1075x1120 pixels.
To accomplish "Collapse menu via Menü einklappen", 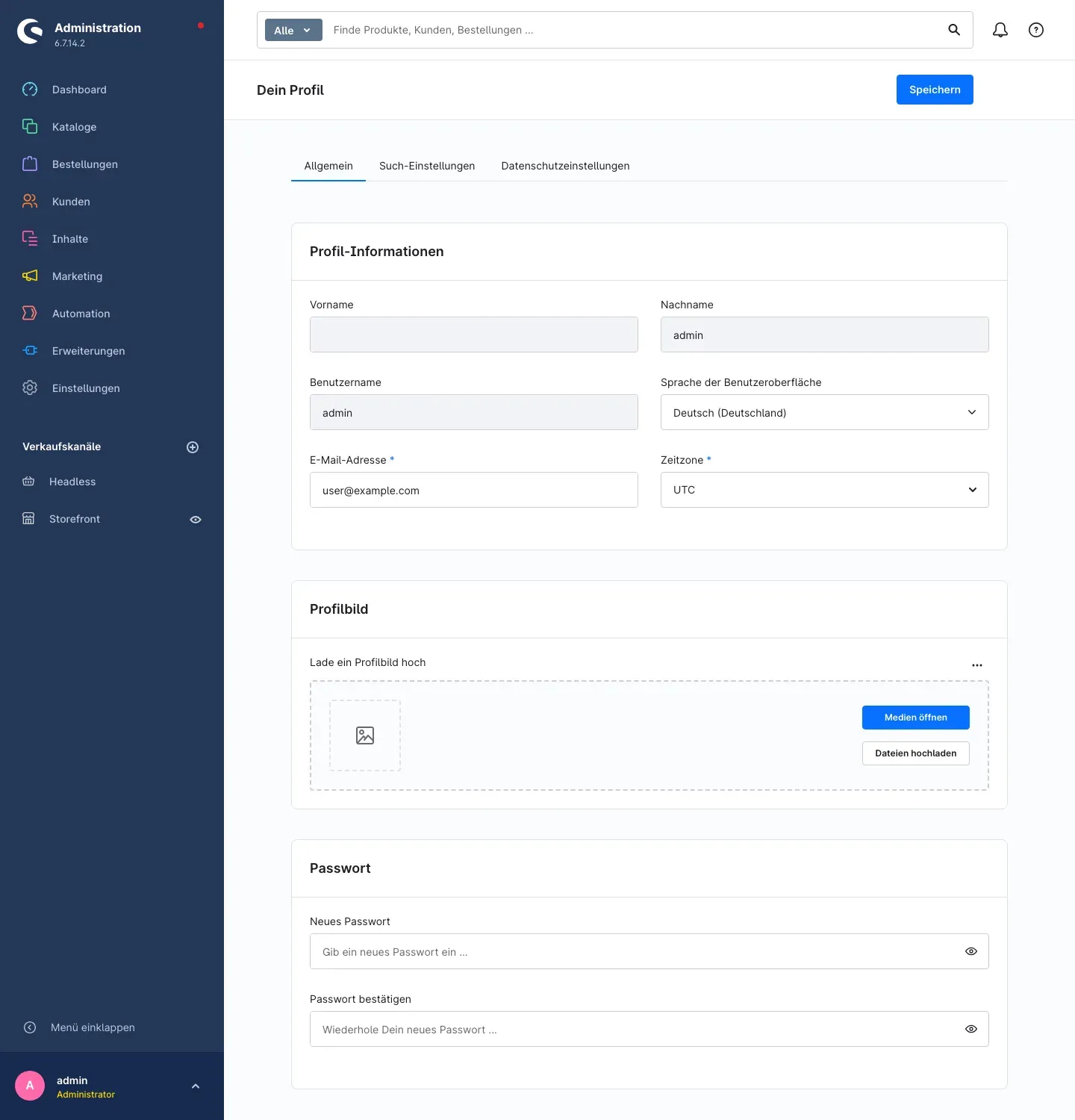I will [79, 1027].
